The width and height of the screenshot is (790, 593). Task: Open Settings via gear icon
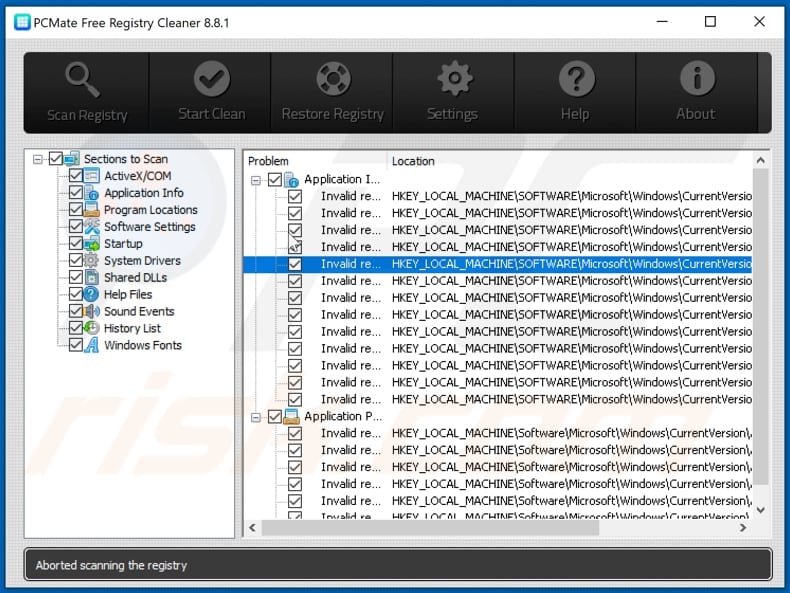(x=454, y=79)
